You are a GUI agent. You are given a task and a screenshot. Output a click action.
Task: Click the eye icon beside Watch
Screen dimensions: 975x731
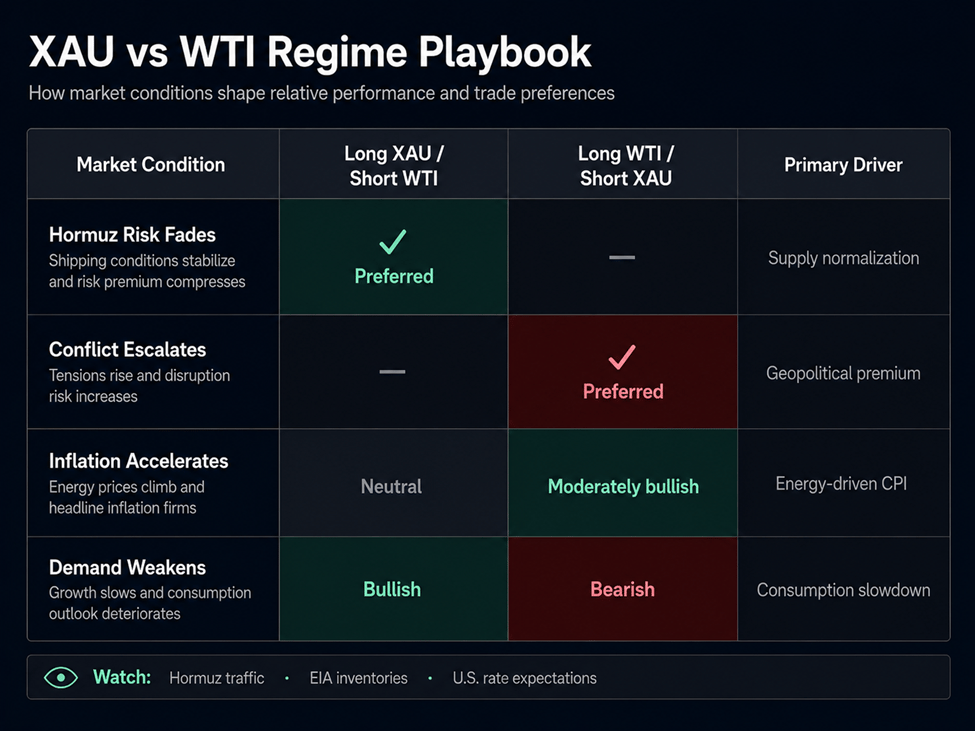tap(61, 678)
